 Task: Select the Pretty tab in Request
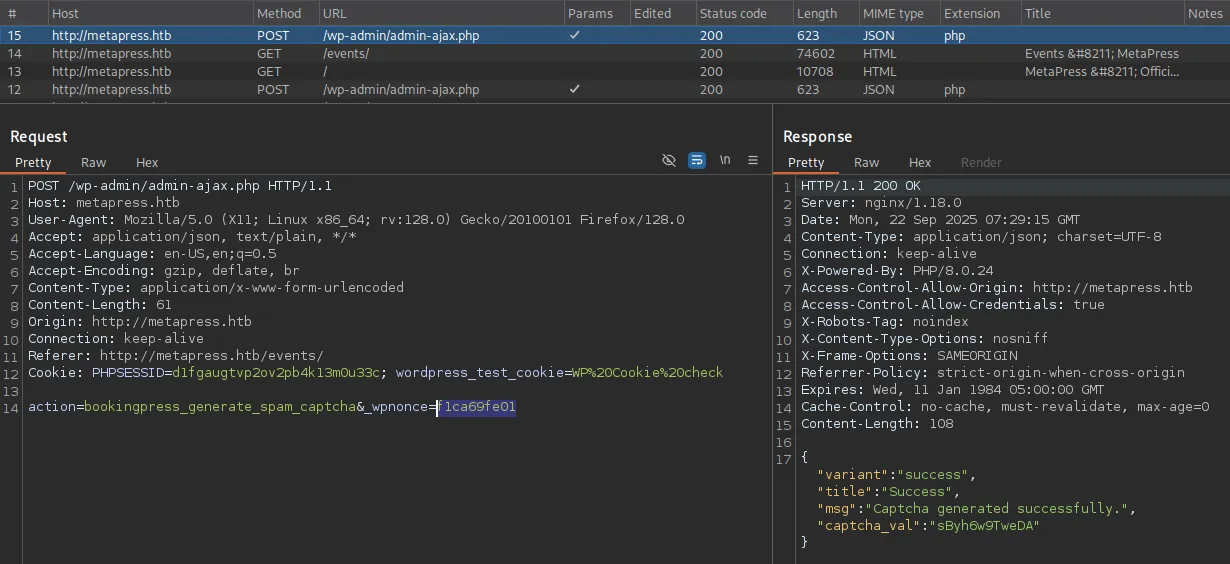point(33,163)
